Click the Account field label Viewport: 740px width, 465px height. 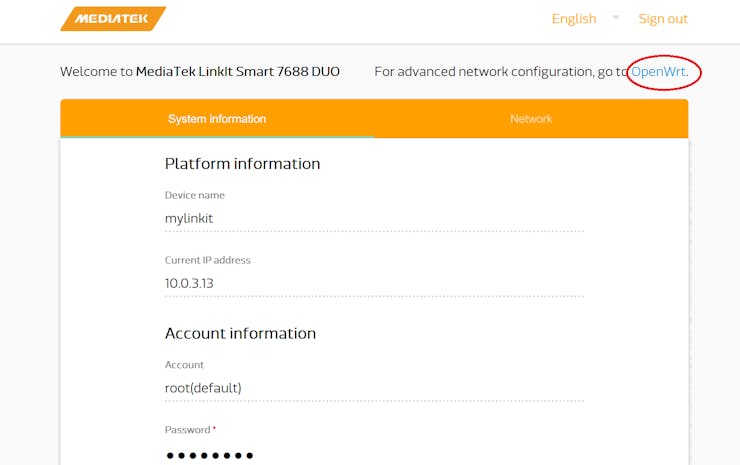coord(184,364)
